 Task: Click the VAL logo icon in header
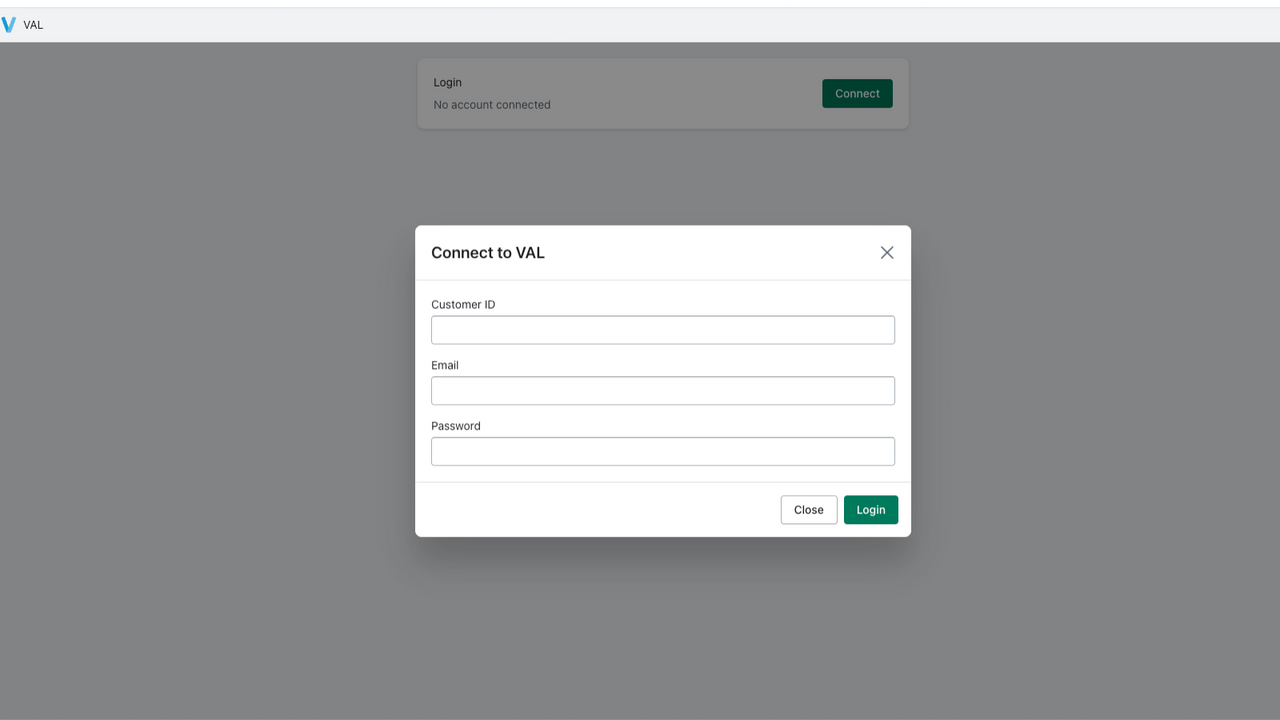tap(9, 25)
